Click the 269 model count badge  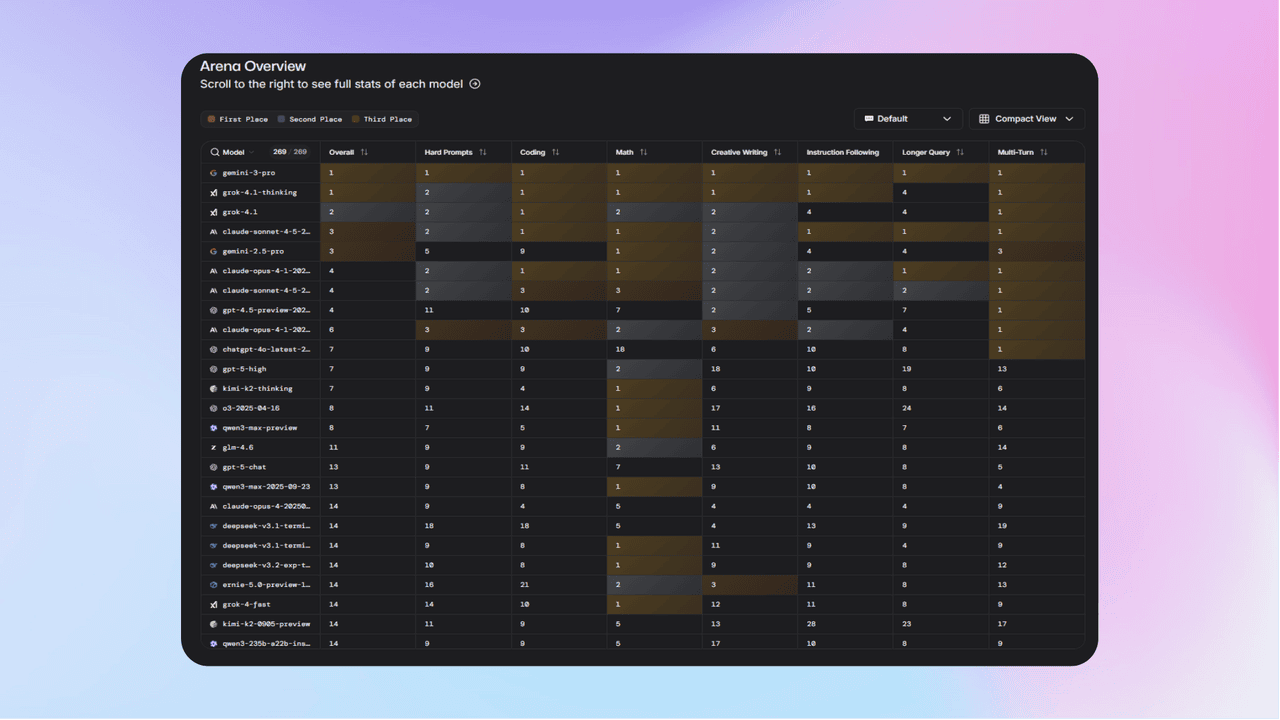[279, 152]
